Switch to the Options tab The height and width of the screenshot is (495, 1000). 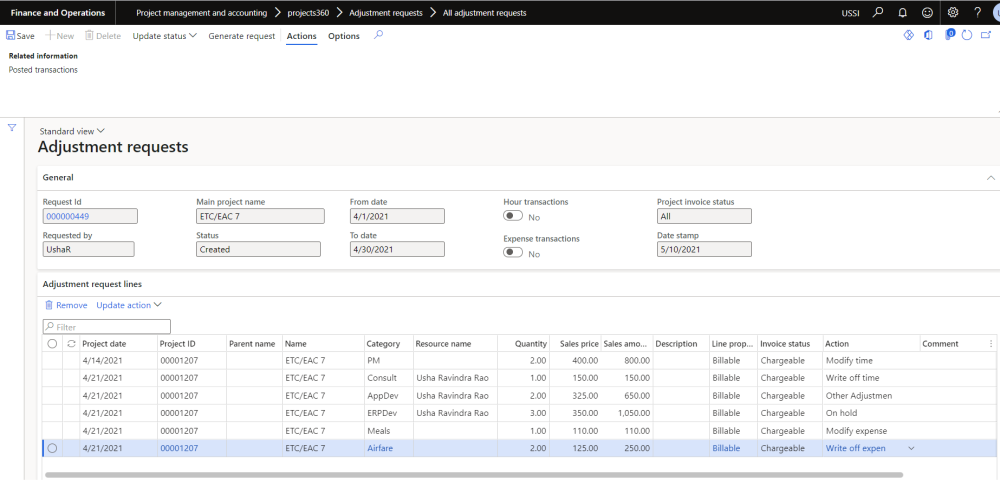344,36
